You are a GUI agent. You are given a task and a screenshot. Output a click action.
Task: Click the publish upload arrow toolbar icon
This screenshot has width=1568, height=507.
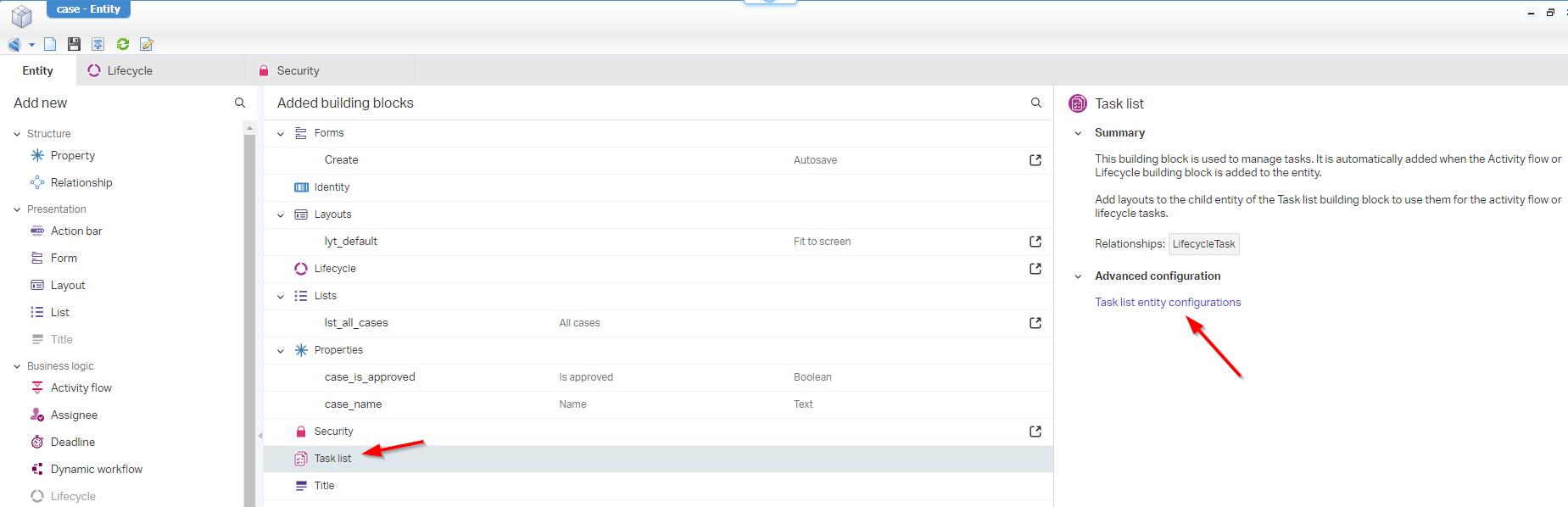(x=98, y=44)
